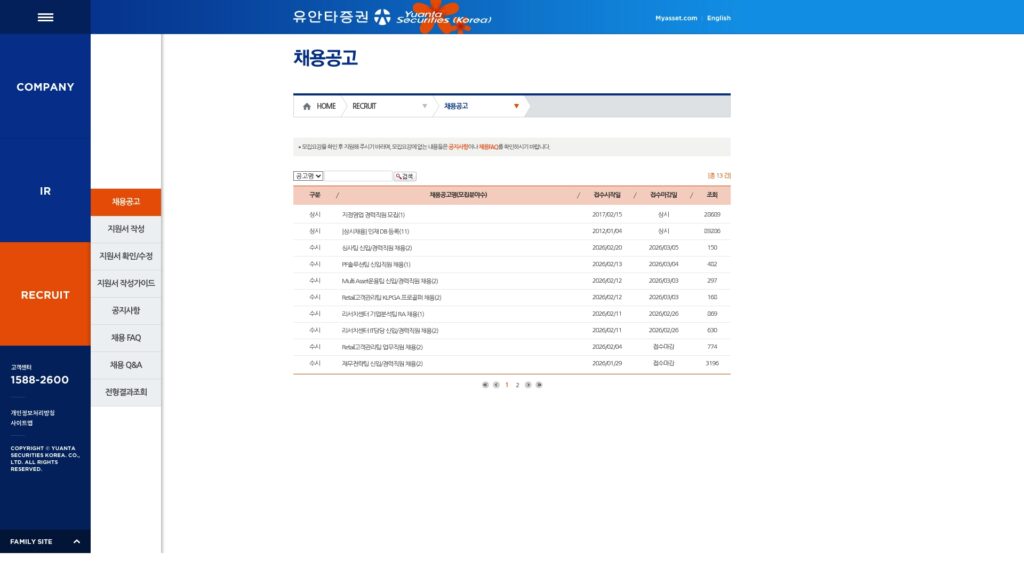Click the last-page double-arrow pagination icon
This screenshot has width=1024, height=576.
(540, 384)
